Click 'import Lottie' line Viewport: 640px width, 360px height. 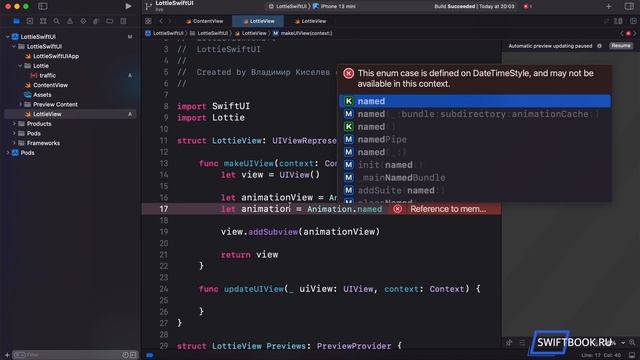[x=211, y=118]
